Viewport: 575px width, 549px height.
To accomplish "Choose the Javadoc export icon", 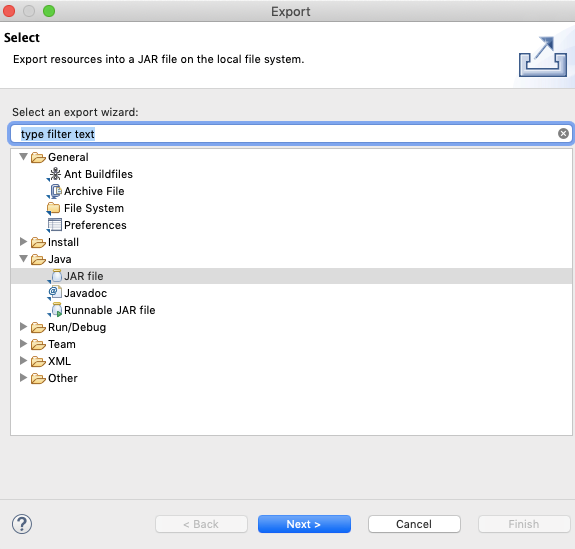I will pyautogui.click(x=55, y=293).
